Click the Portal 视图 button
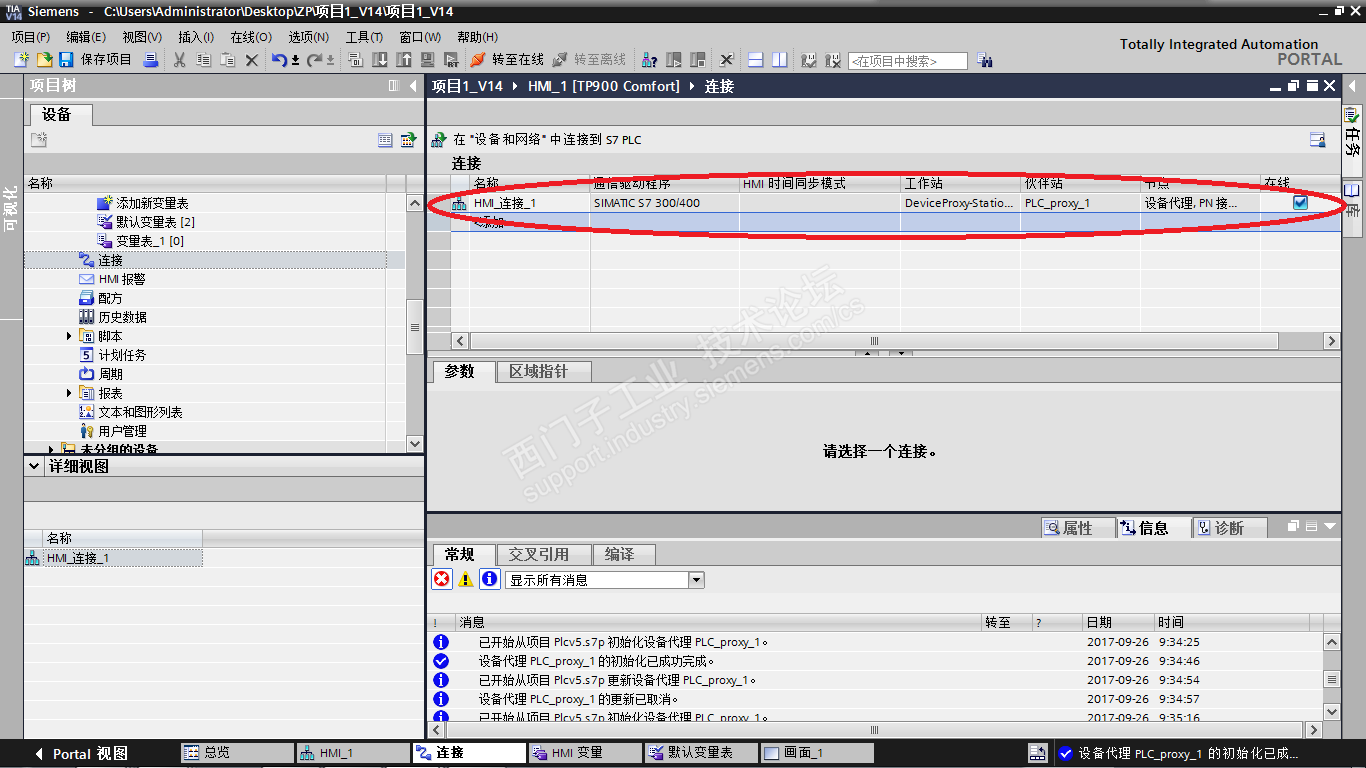The image size is (1366, 768). point(80,754)
